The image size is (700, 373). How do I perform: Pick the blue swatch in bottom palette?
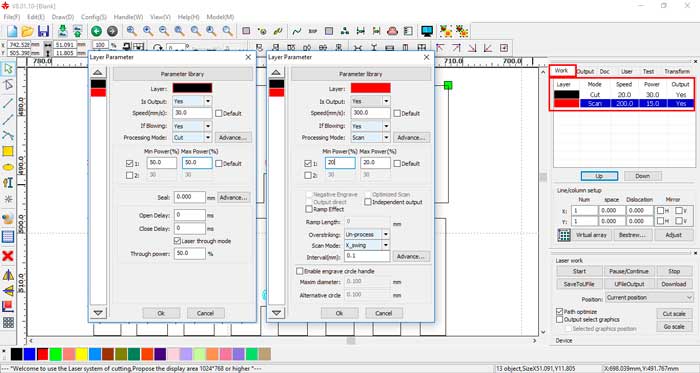29,354
